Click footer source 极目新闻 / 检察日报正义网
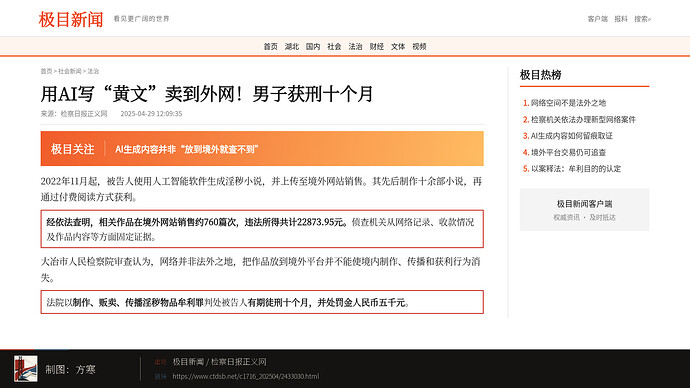690x388 pixels. (219, 362)
